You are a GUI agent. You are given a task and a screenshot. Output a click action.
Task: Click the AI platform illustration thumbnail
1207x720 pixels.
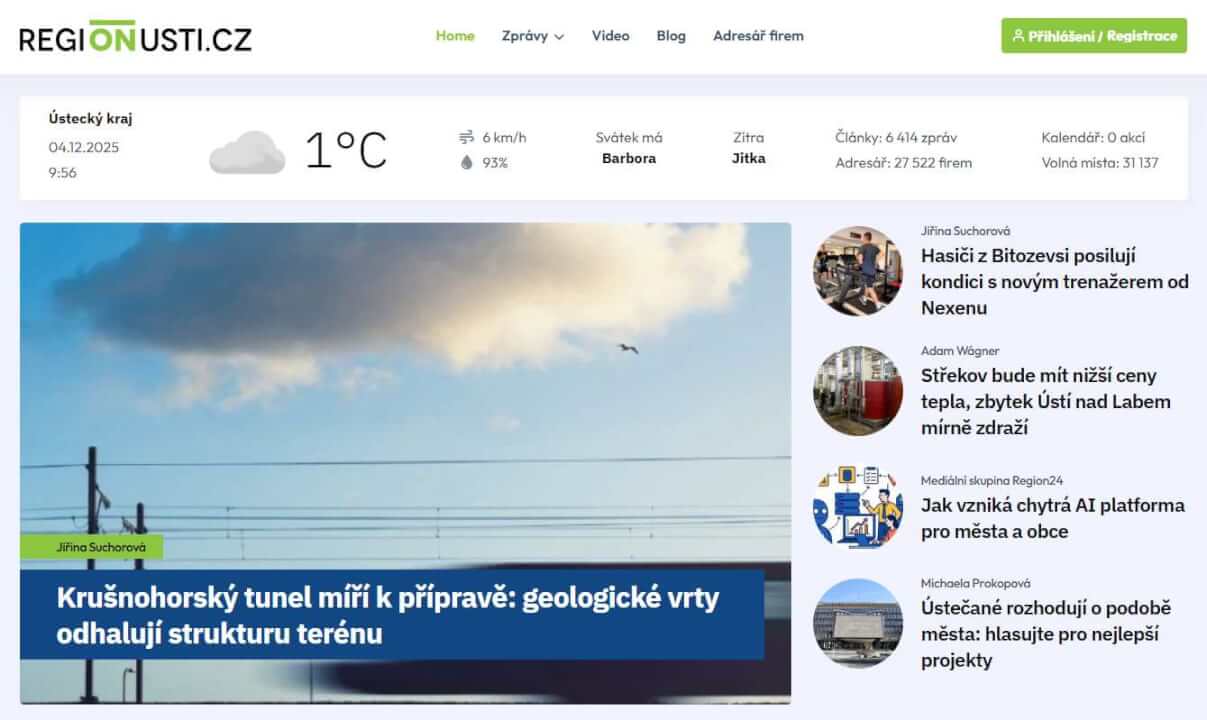(856, 506)
